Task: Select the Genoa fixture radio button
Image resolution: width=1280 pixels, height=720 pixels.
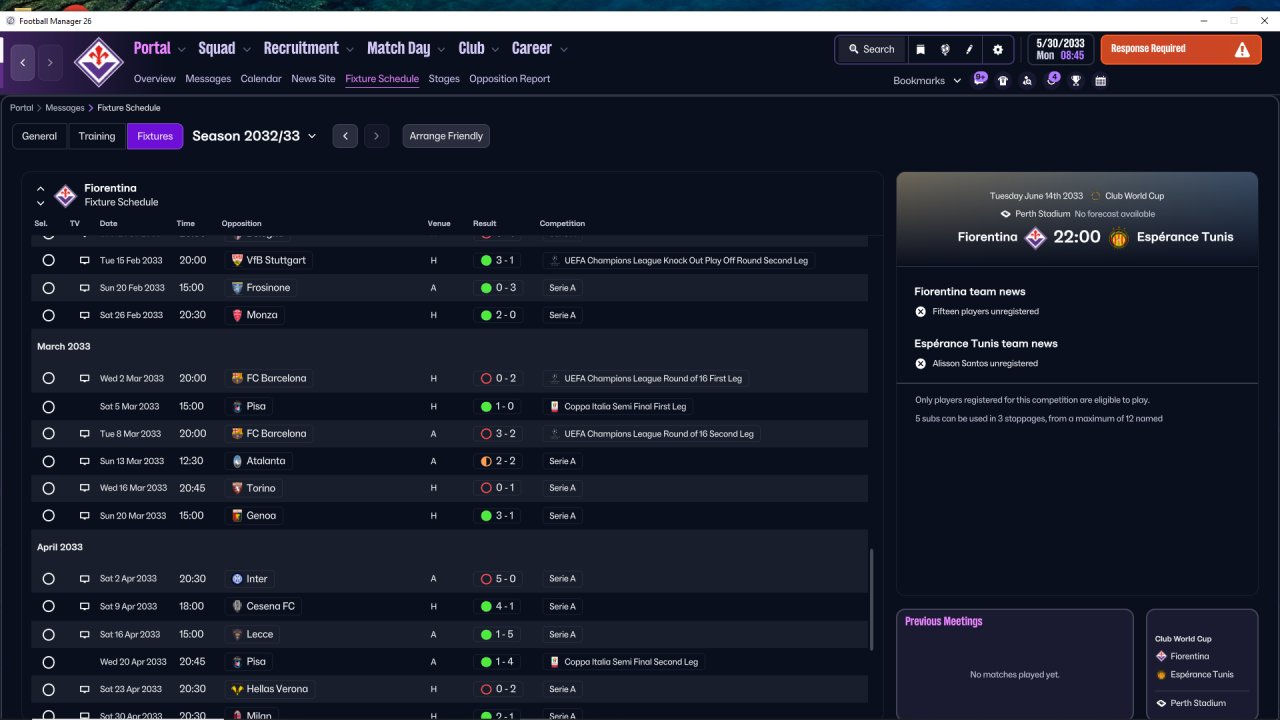Action: pos(48,516)
